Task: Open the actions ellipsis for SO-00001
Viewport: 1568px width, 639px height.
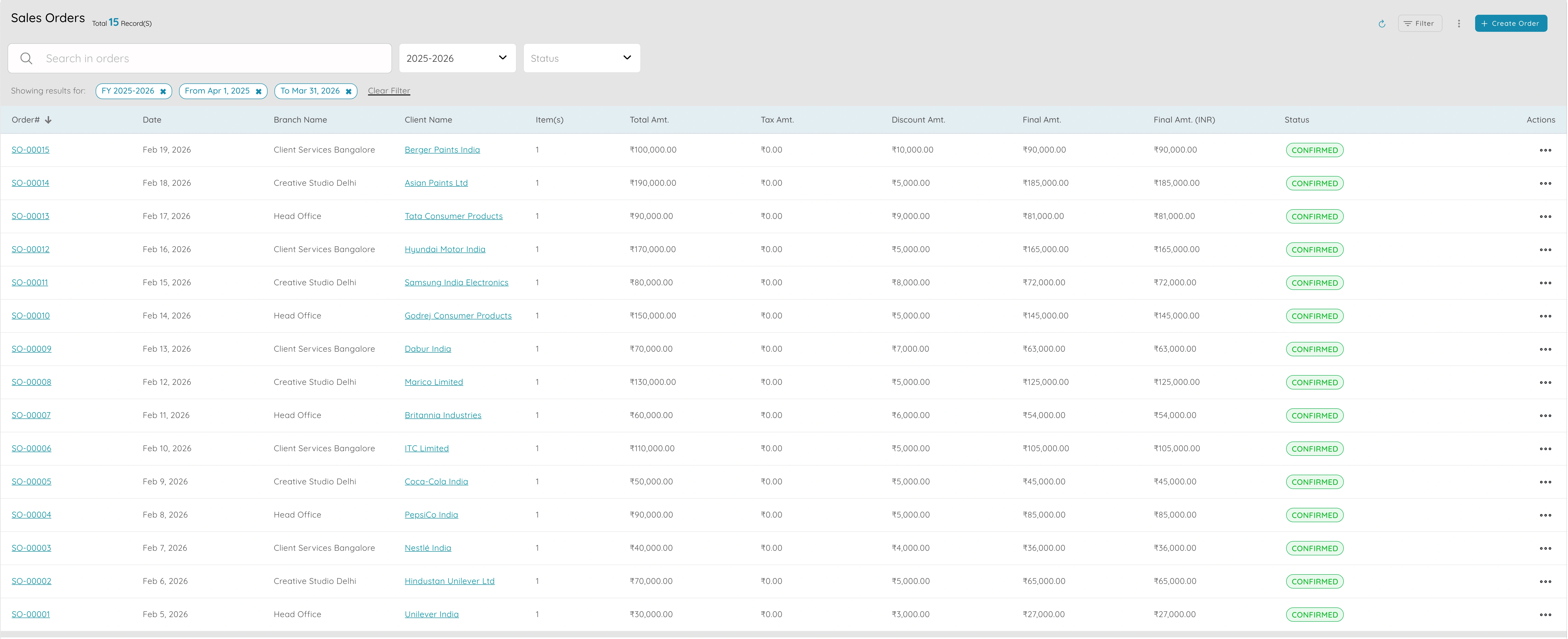Action: 1546,614
